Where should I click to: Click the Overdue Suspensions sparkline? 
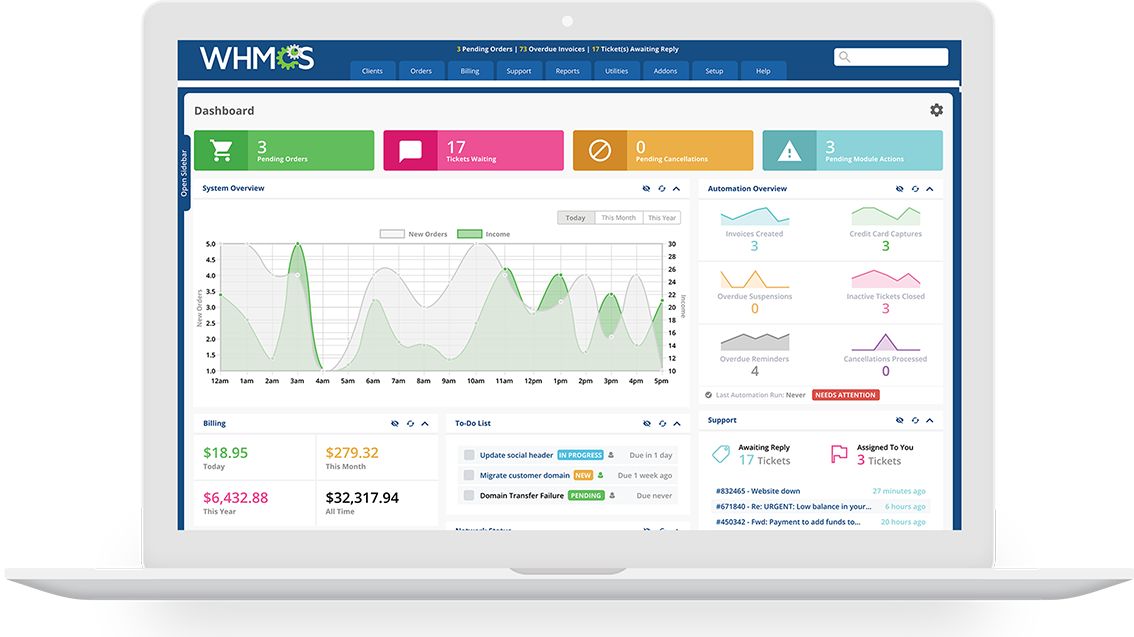click(754, 279)
